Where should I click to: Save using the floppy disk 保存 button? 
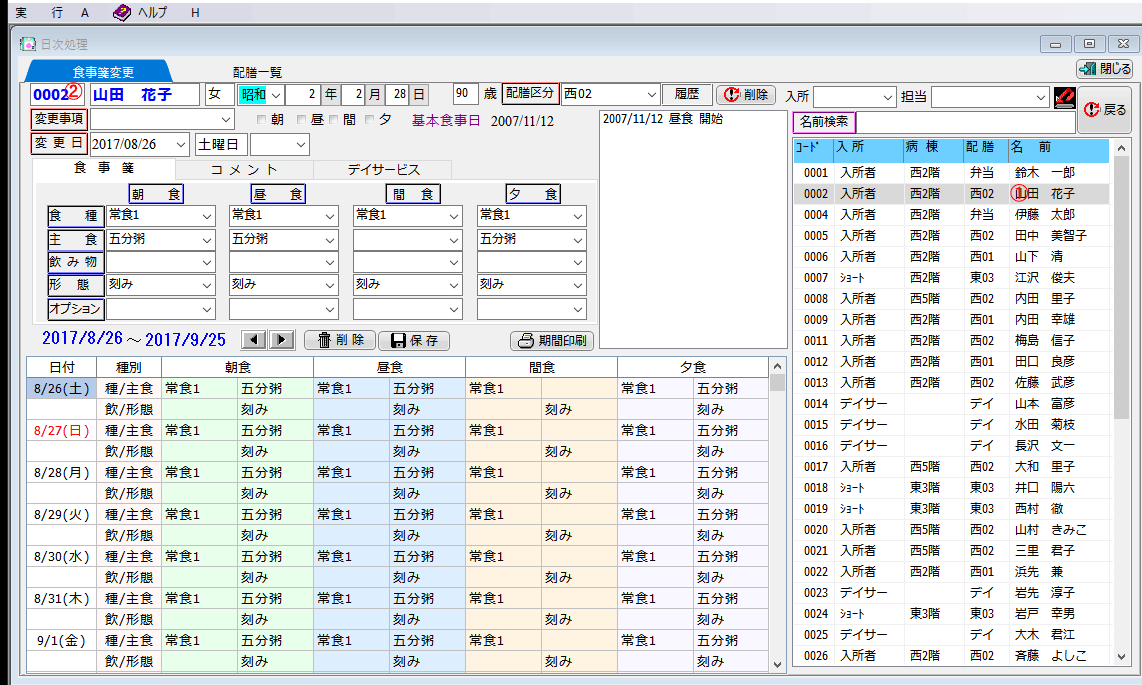click(x=414, y=340)
